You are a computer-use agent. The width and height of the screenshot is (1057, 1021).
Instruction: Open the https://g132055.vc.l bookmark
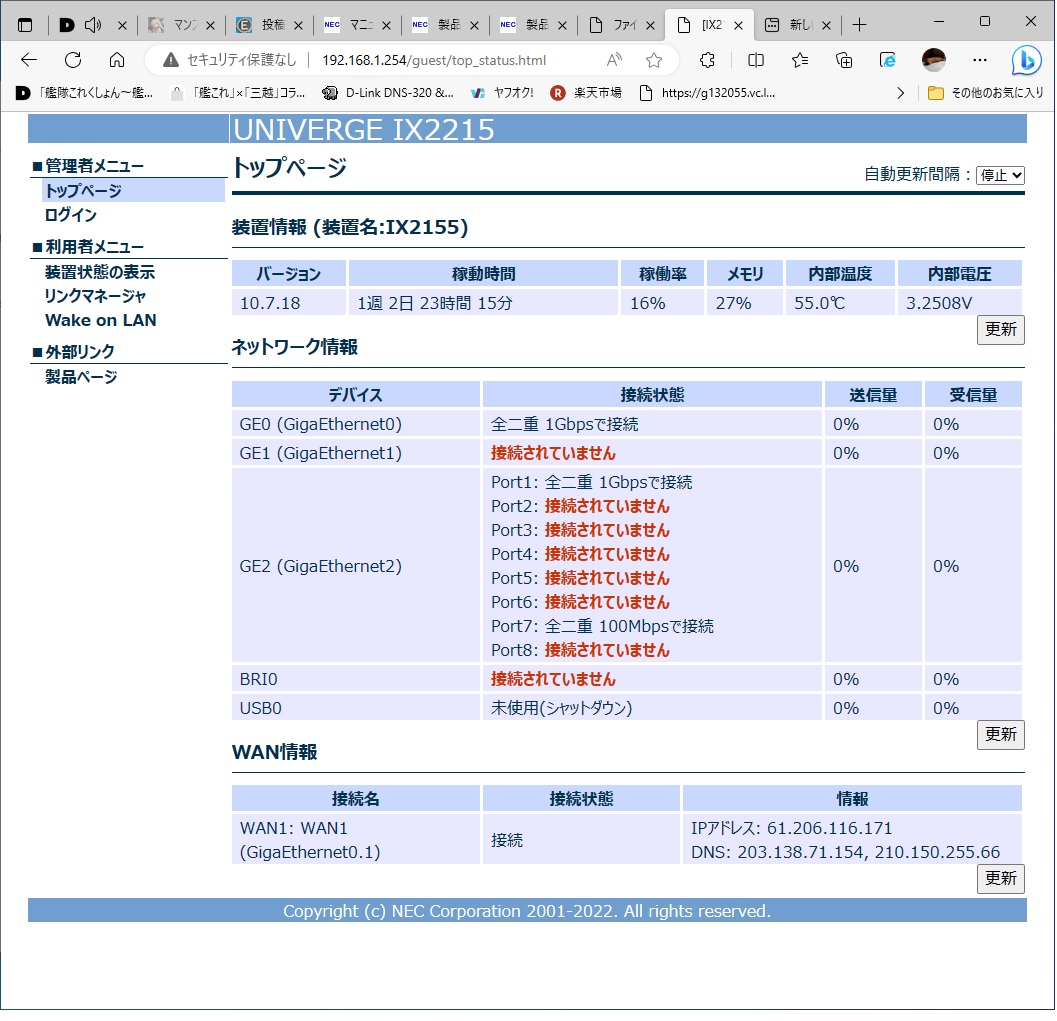(x=707, y=93)
